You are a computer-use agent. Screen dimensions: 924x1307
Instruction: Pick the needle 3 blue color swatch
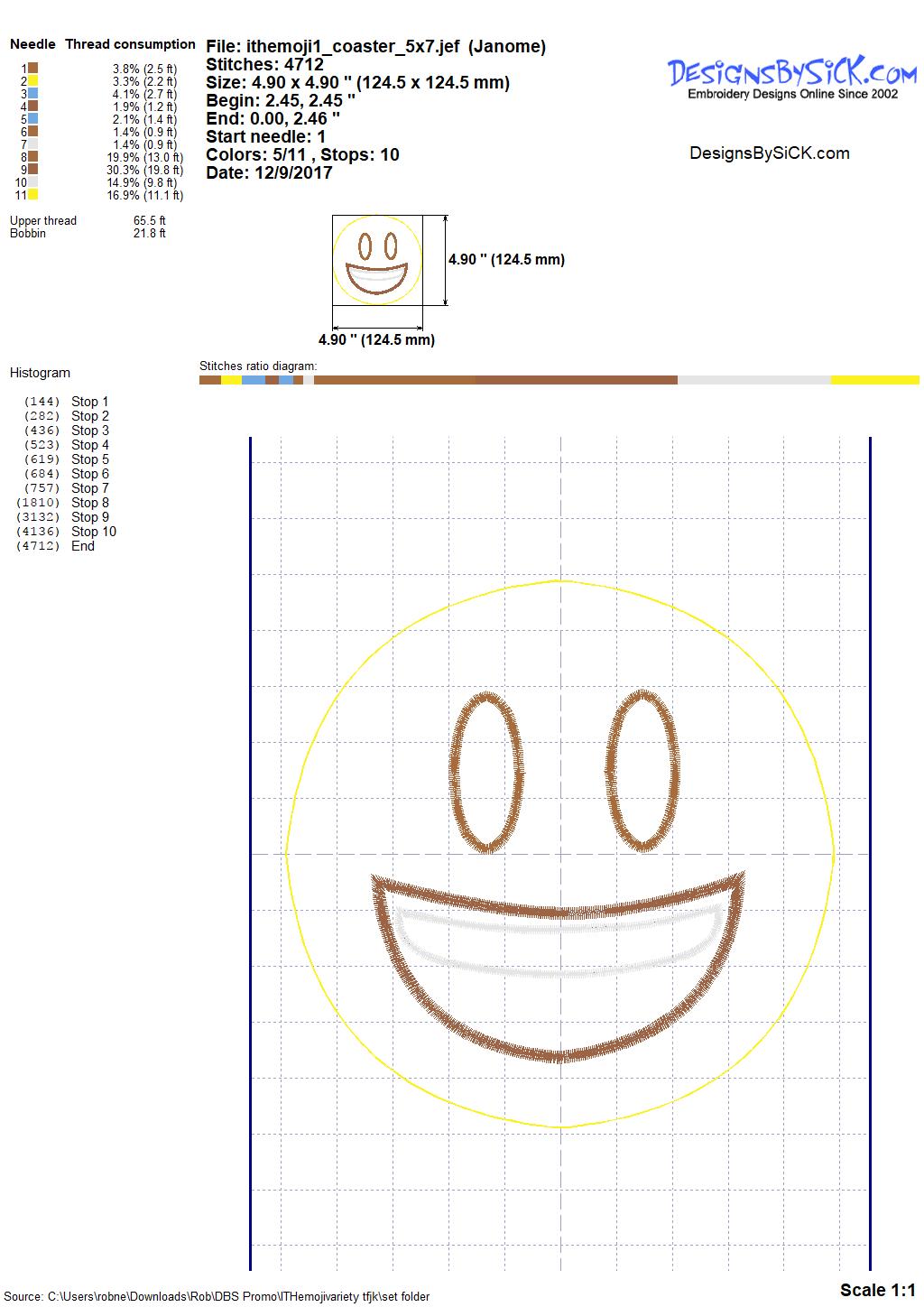point(32,93)
